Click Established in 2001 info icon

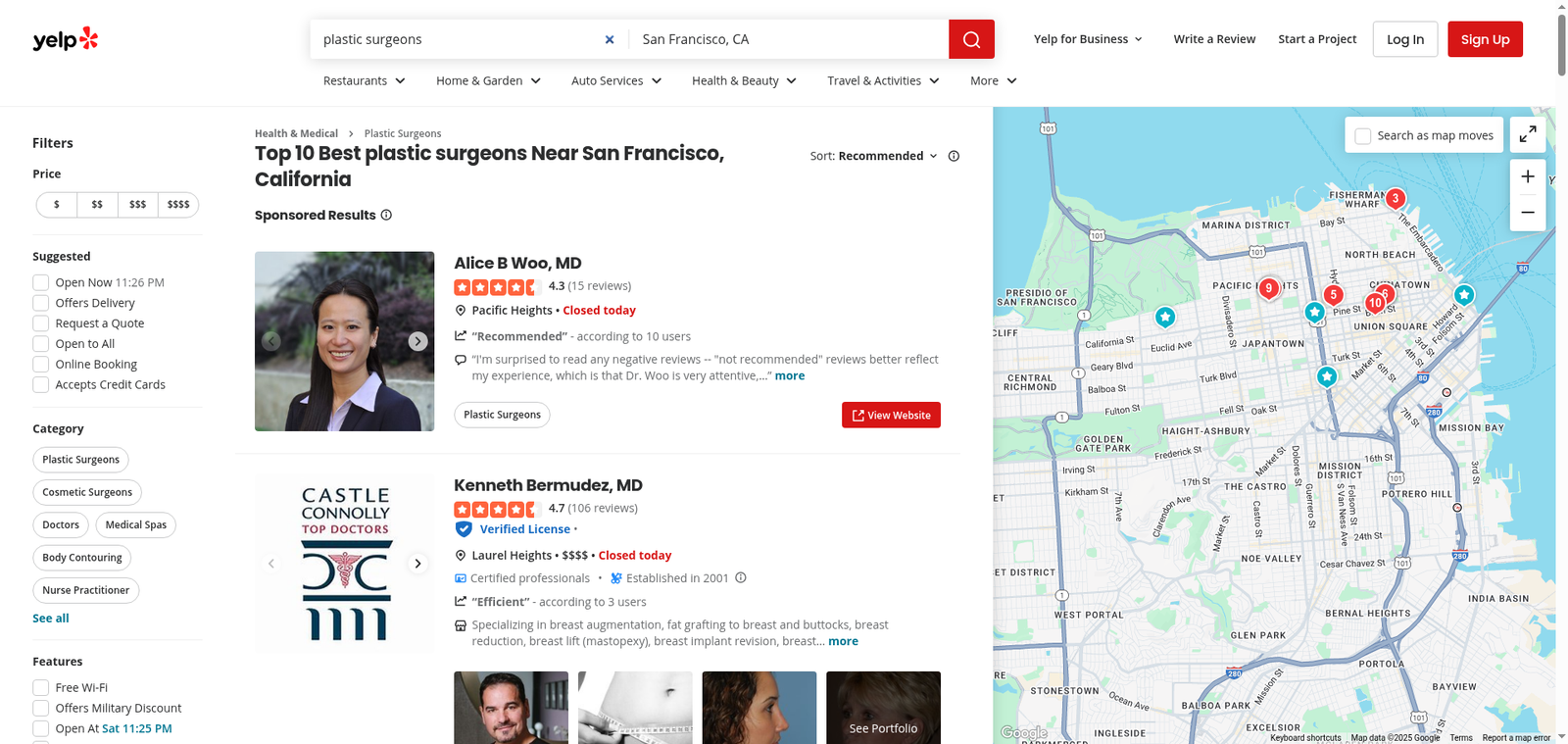pos(741,577)
